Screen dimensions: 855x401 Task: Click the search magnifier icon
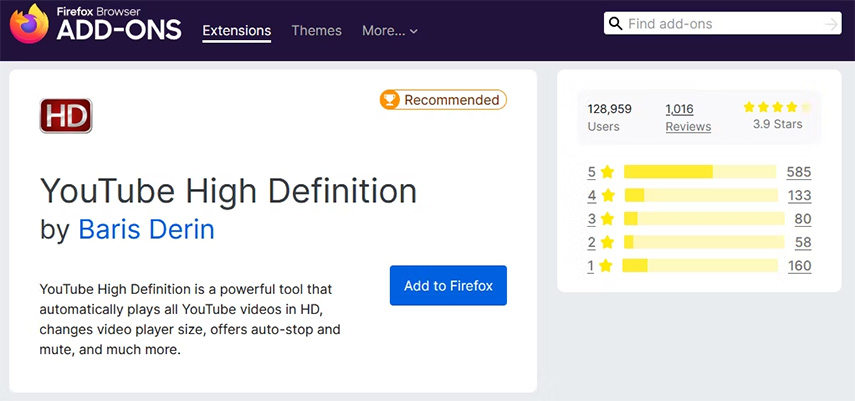[616, 23]
